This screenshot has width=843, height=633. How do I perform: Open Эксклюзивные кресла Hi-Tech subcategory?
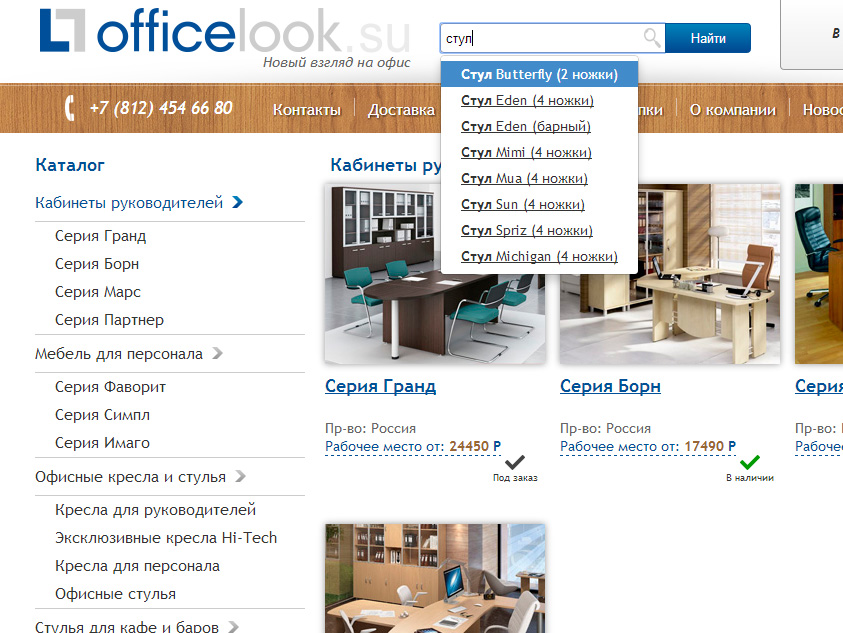click(x=166, y=538)
